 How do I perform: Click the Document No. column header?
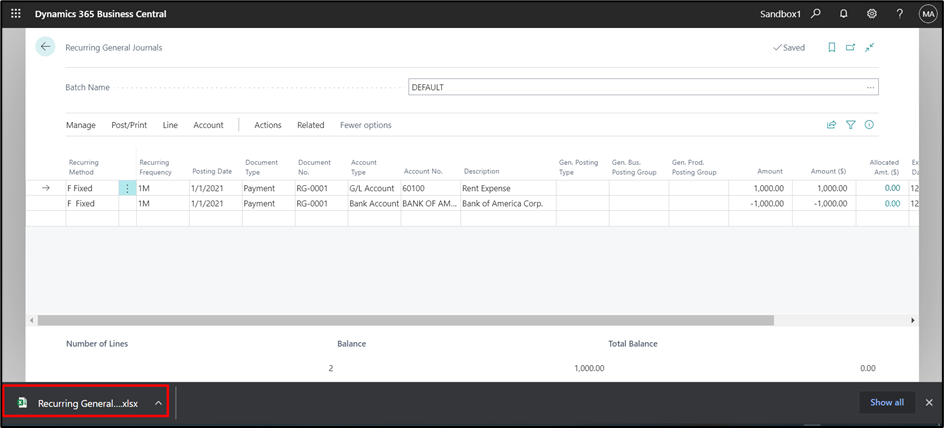[314, 167]
